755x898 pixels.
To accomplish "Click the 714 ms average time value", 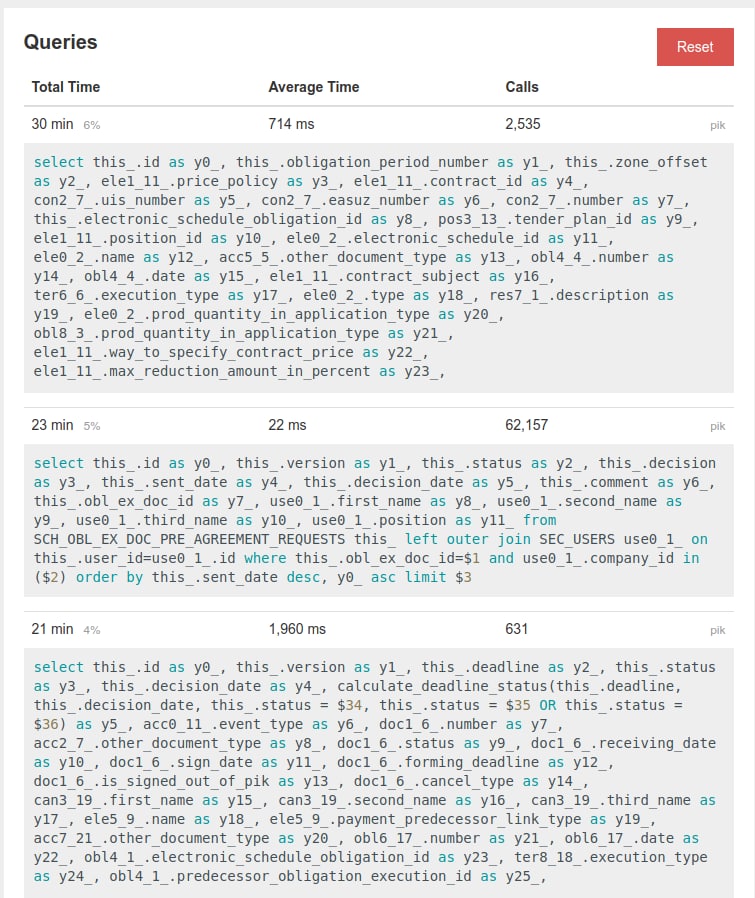I will click(292, 124).
